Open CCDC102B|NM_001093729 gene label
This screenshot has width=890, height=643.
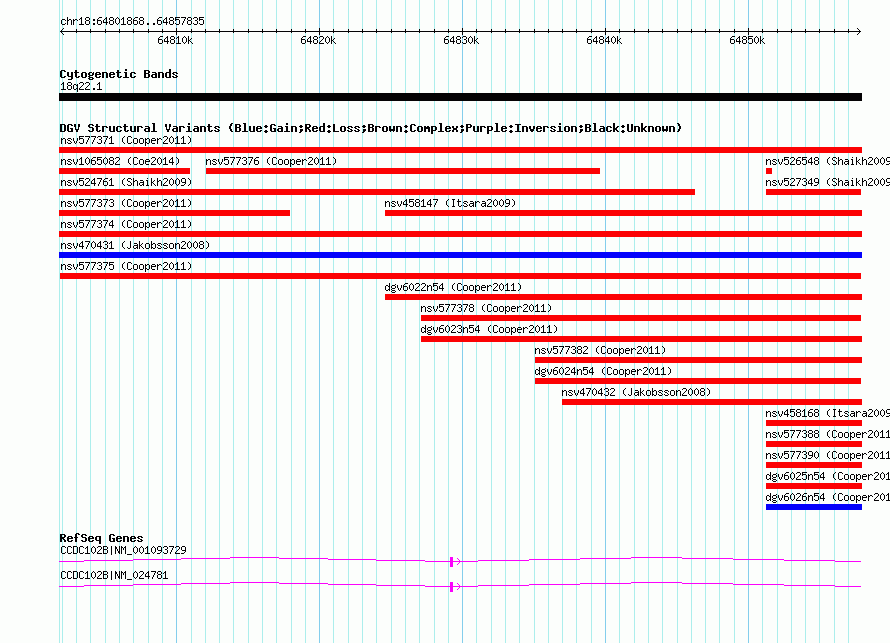[123, 550]
